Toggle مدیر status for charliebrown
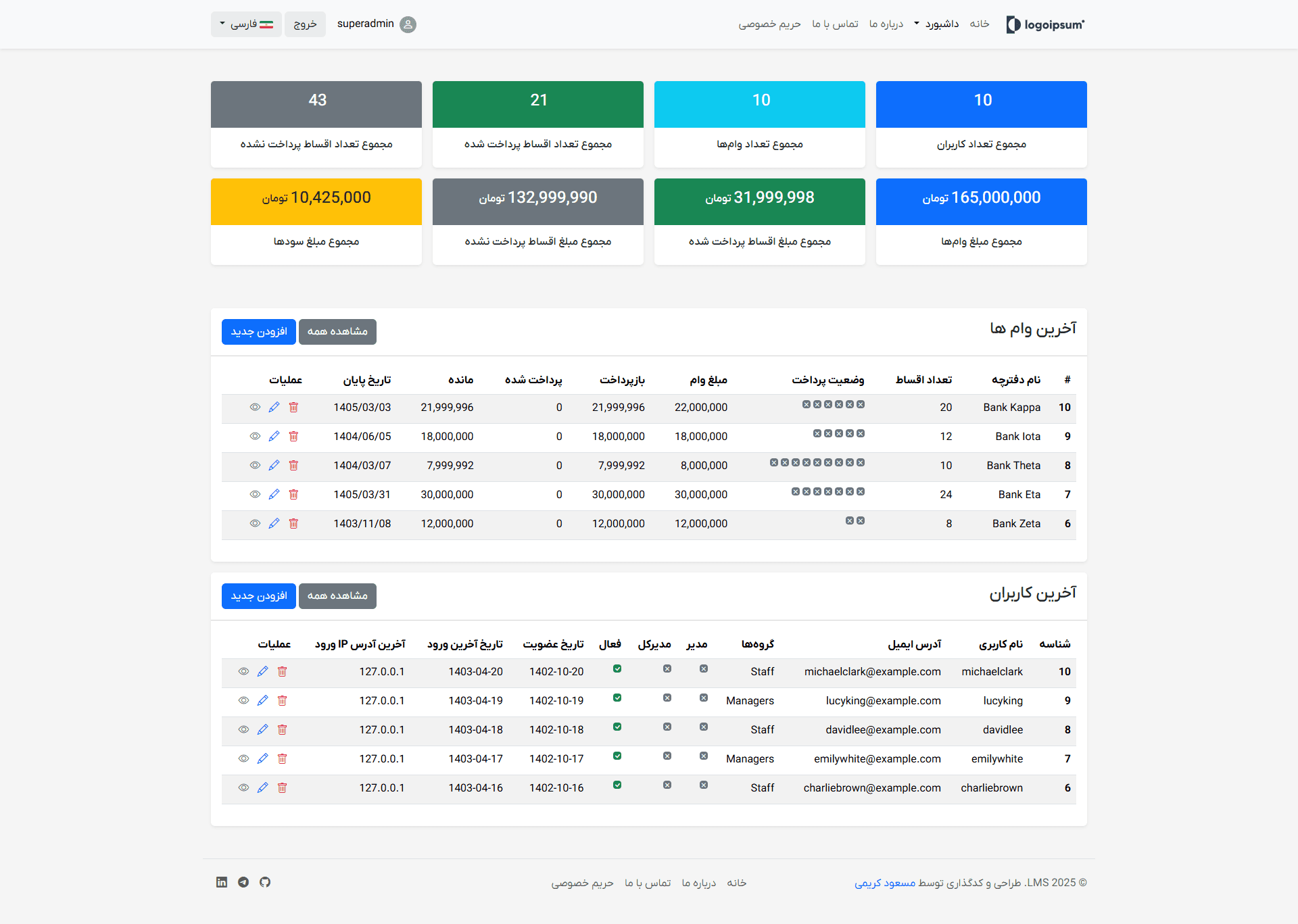 tap(704, 785)
